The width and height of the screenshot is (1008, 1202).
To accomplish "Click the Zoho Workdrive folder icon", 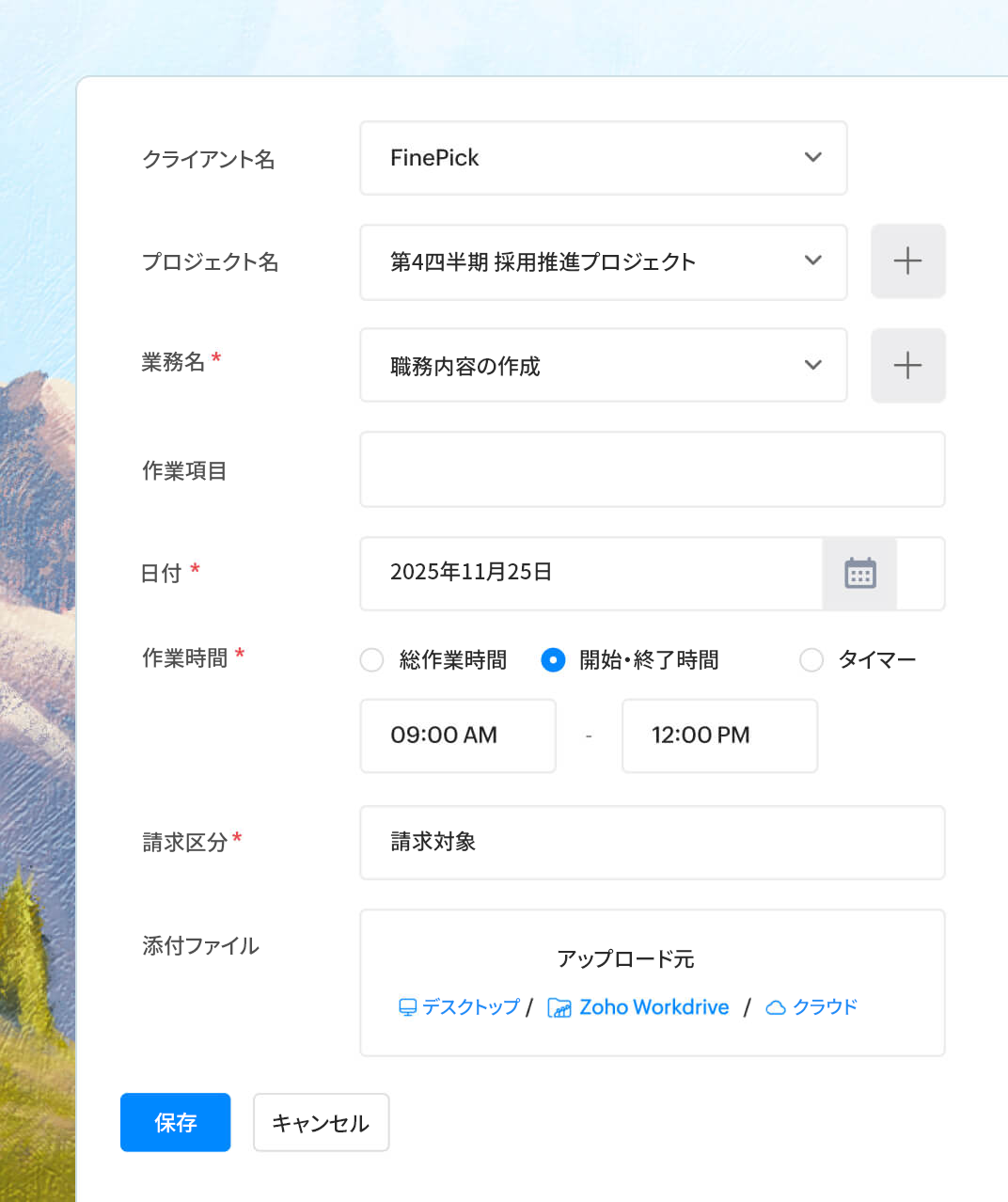I will point(559,1006).
